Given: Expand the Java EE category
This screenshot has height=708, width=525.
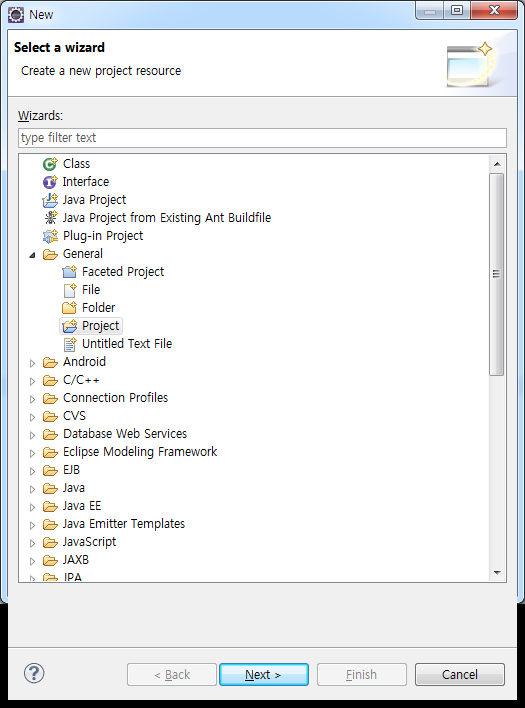Looking at the screenshot, I should (32, 507).
